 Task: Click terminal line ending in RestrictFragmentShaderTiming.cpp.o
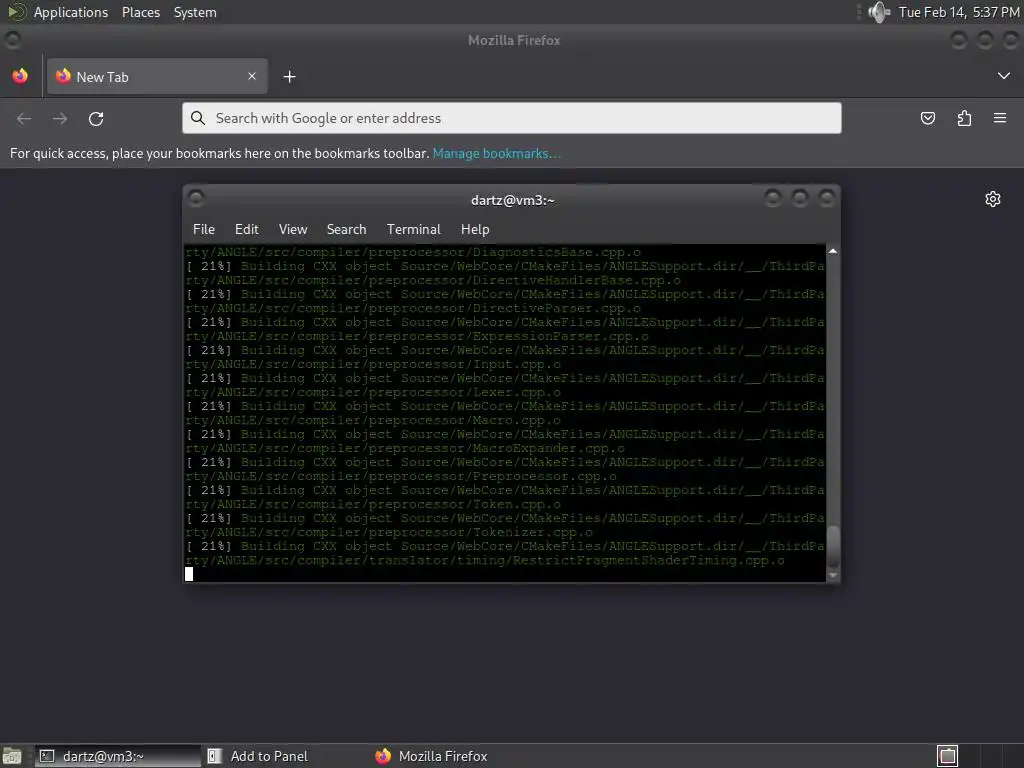[485, 560]
